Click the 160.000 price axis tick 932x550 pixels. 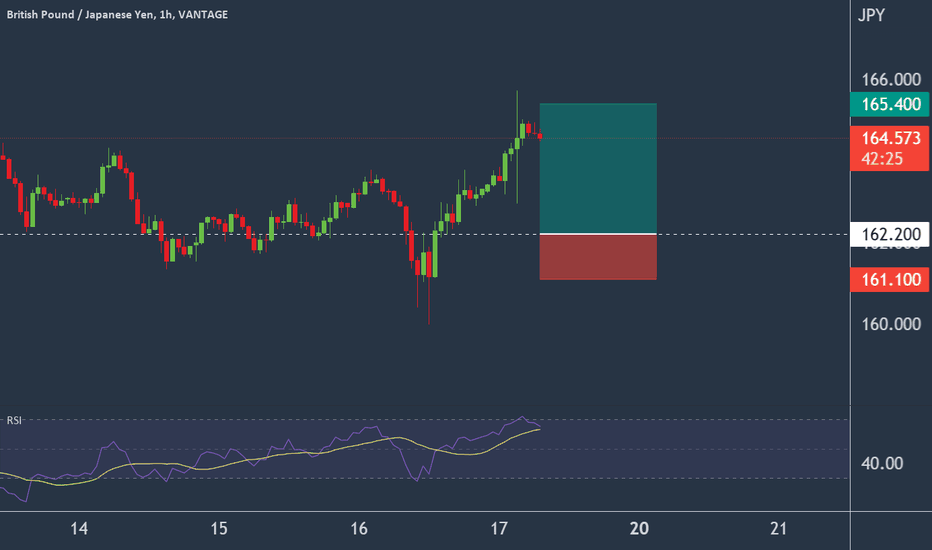891,324
